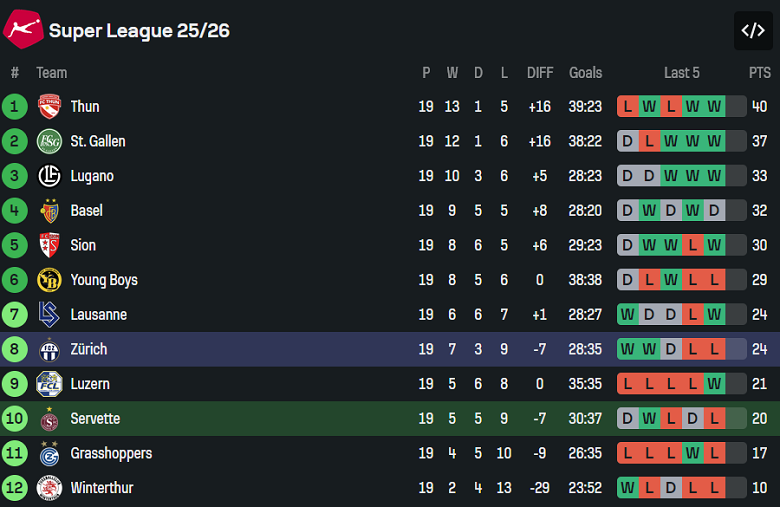Open the Servette team name
This screenshot has width=780, height=507.
95,419
